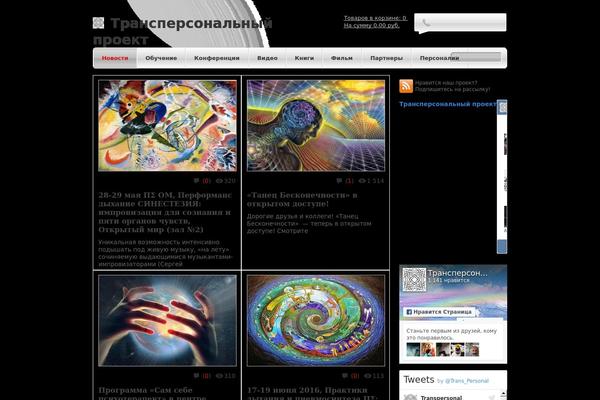600x400 pixels.
Task: Click views eye icon on the 28-29 мая post
Action: click(x=219, y=181)
